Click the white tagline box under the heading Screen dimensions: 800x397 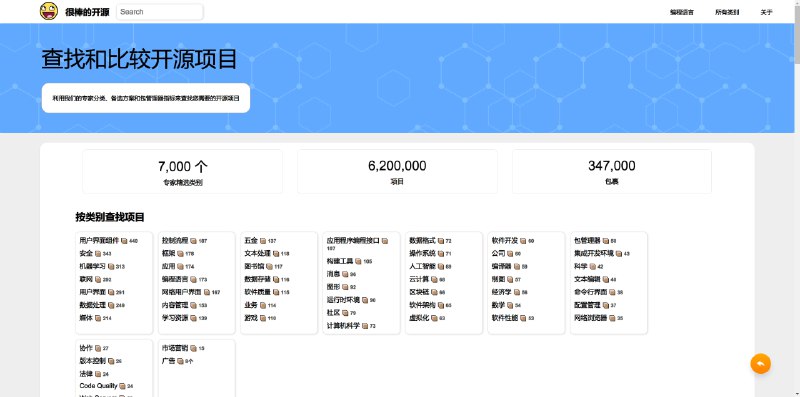(x=146, y=98)
